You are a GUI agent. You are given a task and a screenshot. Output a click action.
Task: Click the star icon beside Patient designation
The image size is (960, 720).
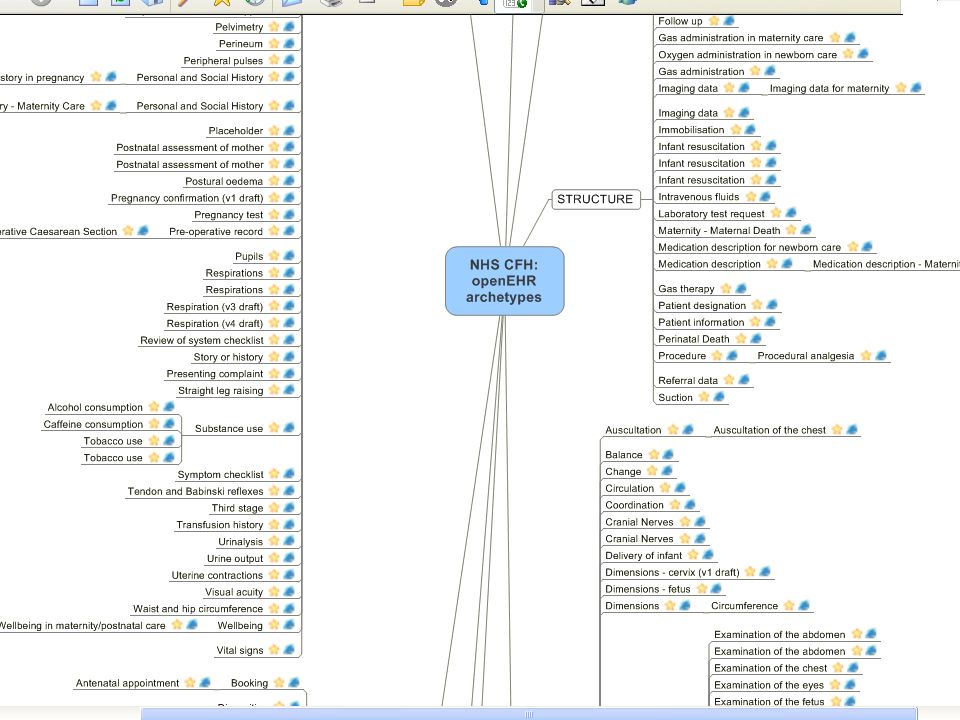click(757, 305)
